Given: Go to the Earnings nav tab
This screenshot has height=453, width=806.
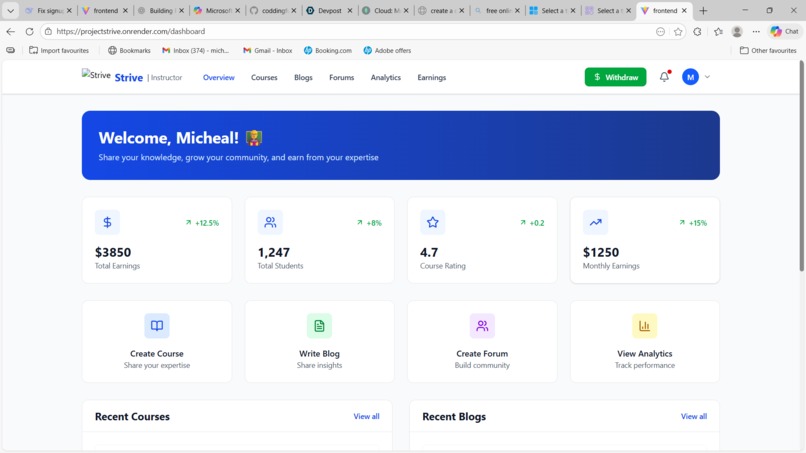Looking at the screenshot, I should (x=432, y=78).
